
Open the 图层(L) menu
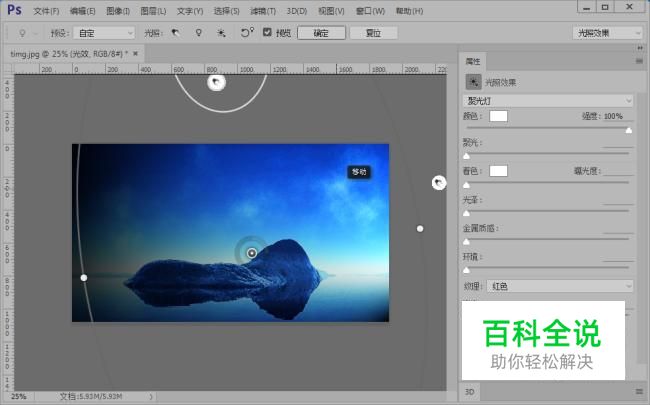(x=153, y=11)
